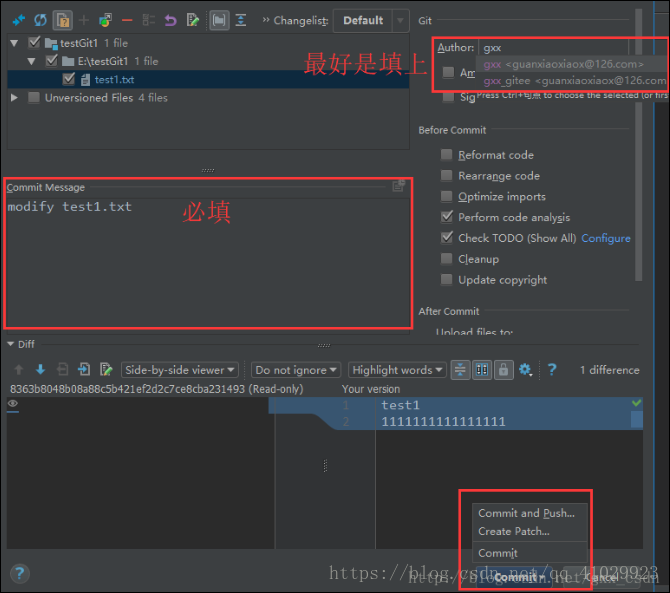Select author suggestion gxx guanxiaoxiaox@126.com
Viewport: 670px width, 593px height.
coord(573,64)
